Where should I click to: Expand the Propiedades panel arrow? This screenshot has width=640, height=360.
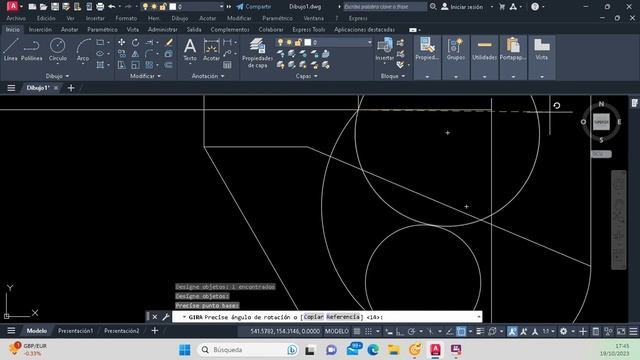[x=427, y=76]
